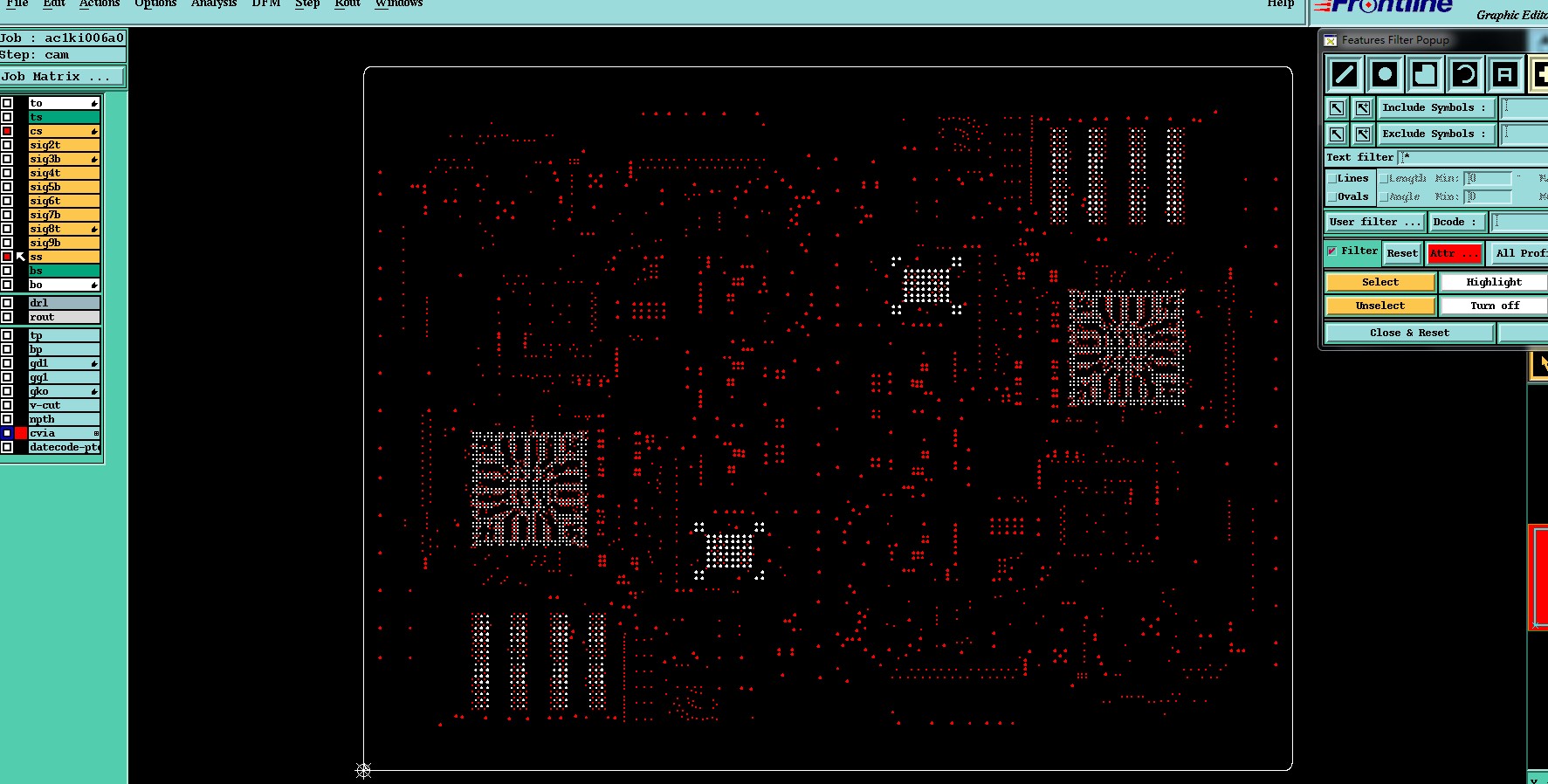1548x784 pixels.
Task: Open the User filter ... dialog
Action: pos(1375,222)
